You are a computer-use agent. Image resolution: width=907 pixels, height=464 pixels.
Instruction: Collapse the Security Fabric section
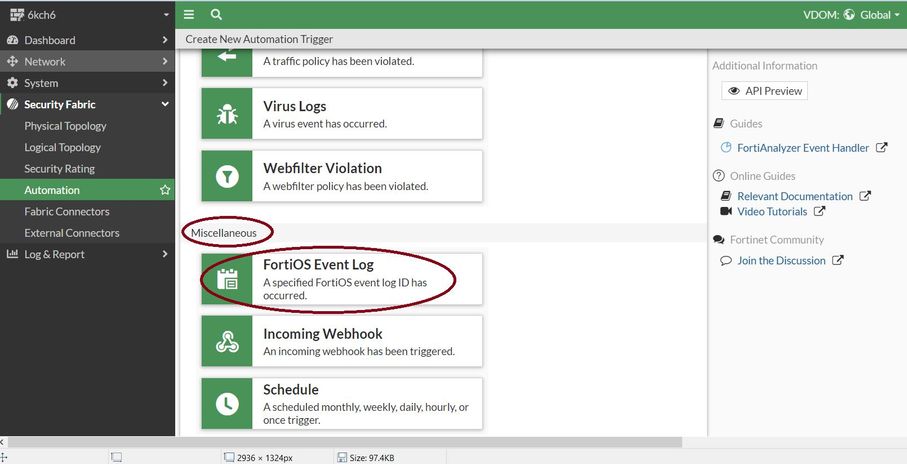pos(87,104)
